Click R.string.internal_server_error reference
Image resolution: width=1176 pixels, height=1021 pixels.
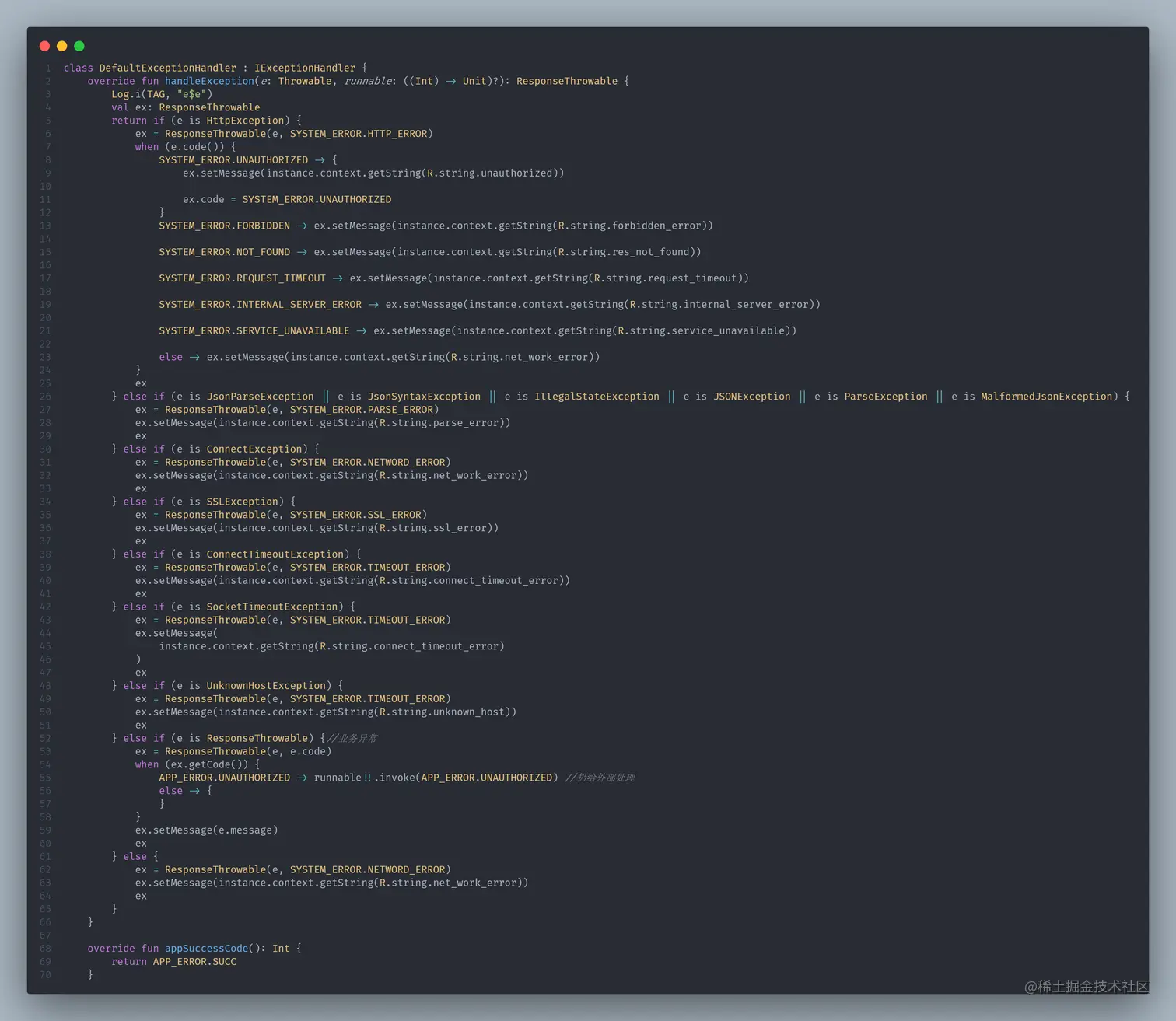pyautogui.click(x=719, y=305)
